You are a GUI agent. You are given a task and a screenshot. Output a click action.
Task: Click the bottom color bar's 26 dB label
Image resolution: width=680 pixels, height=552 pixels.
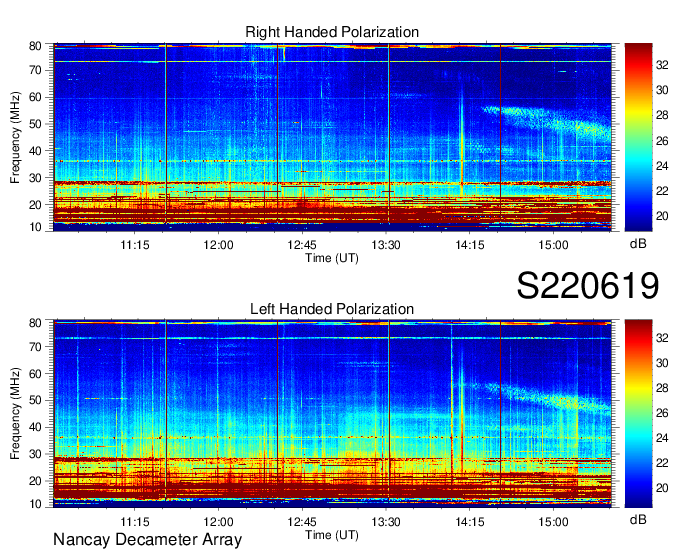[x=662, y=413]
